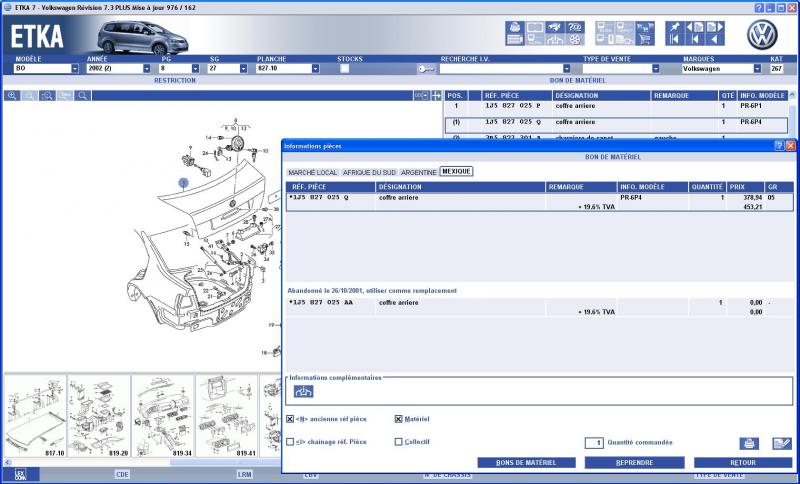
Task: Open thumbnail 817.10
Action: [x=35, y=416]
